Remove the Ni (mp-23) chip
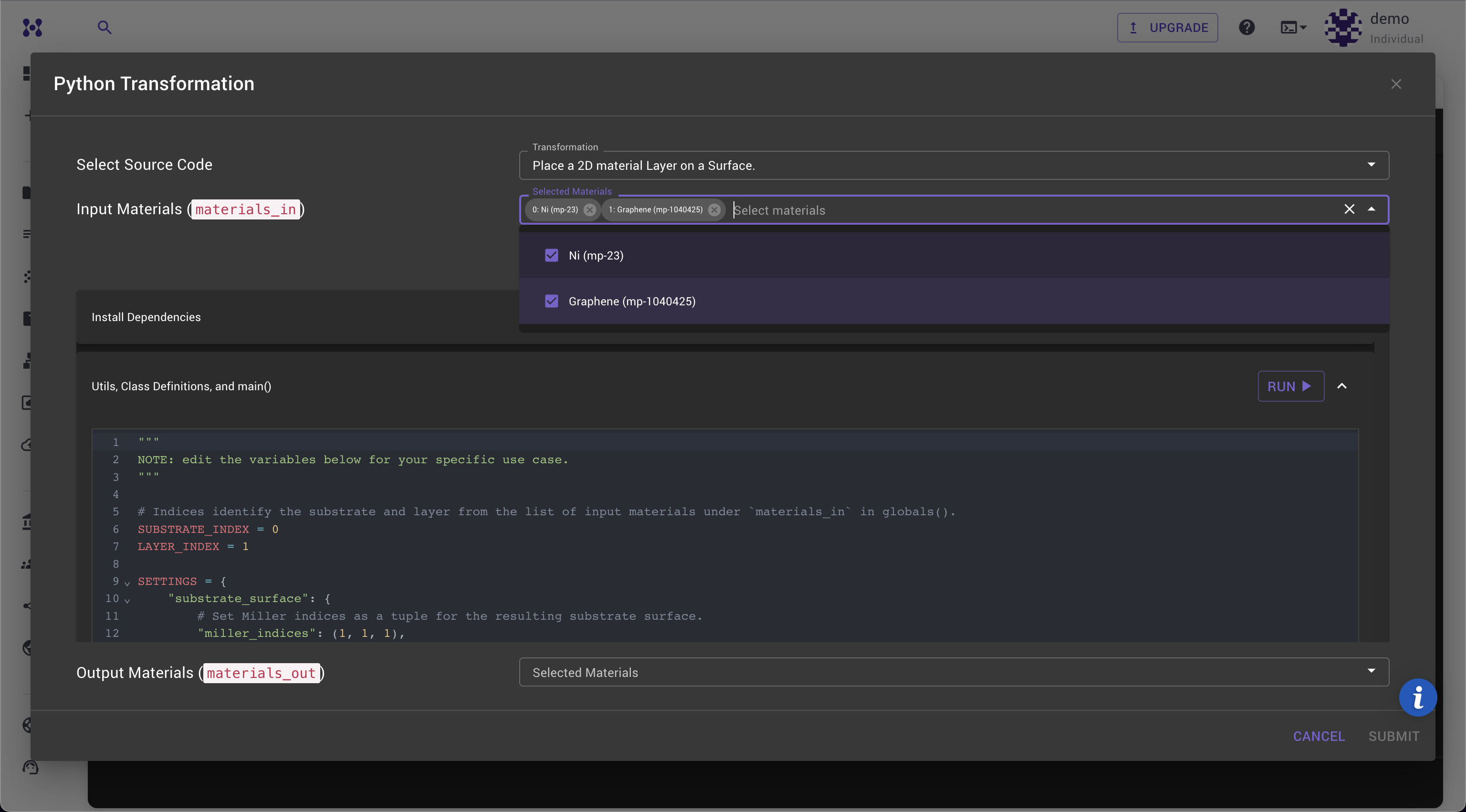The image size is (1466, 812). pyautogui.click(x=589, y=210)
